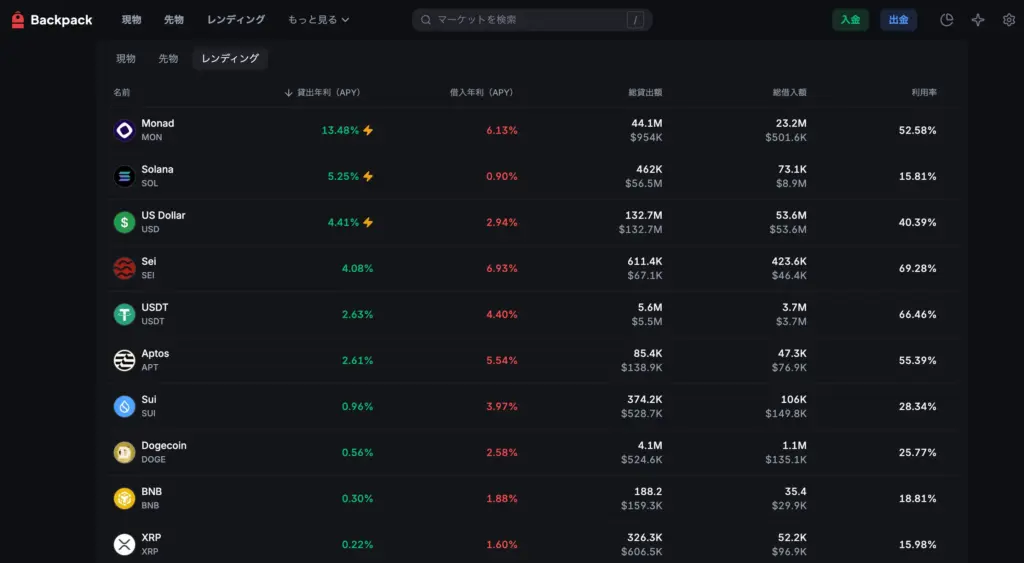
Task: Click the green 入金 deposit button
Action: click(x=850, y=20)
